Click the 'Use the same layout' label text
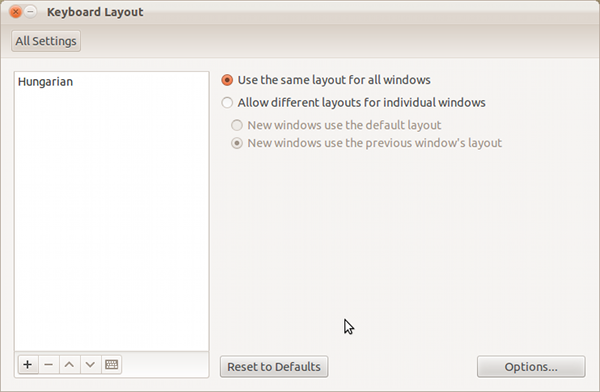The image size is (600, 392). pyautogui.click(x=334, y=80)
